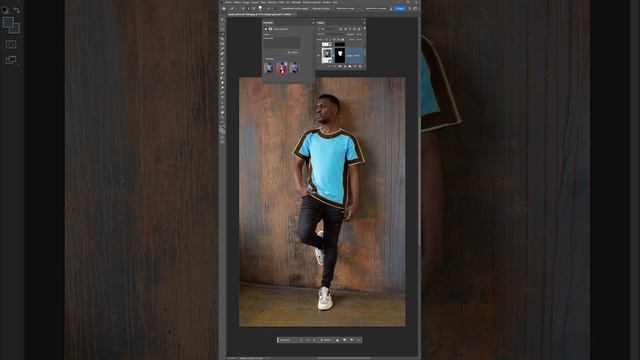Click quick mask icon in outer left strip
The height and width of the screenshot is (360, 640).
coord(11,44)
